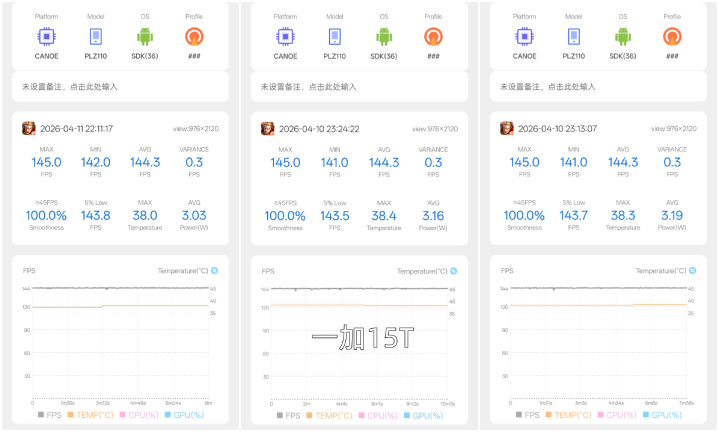Click the PLZ110 phone model icon in 23:24:22 report

click(335, 37)
